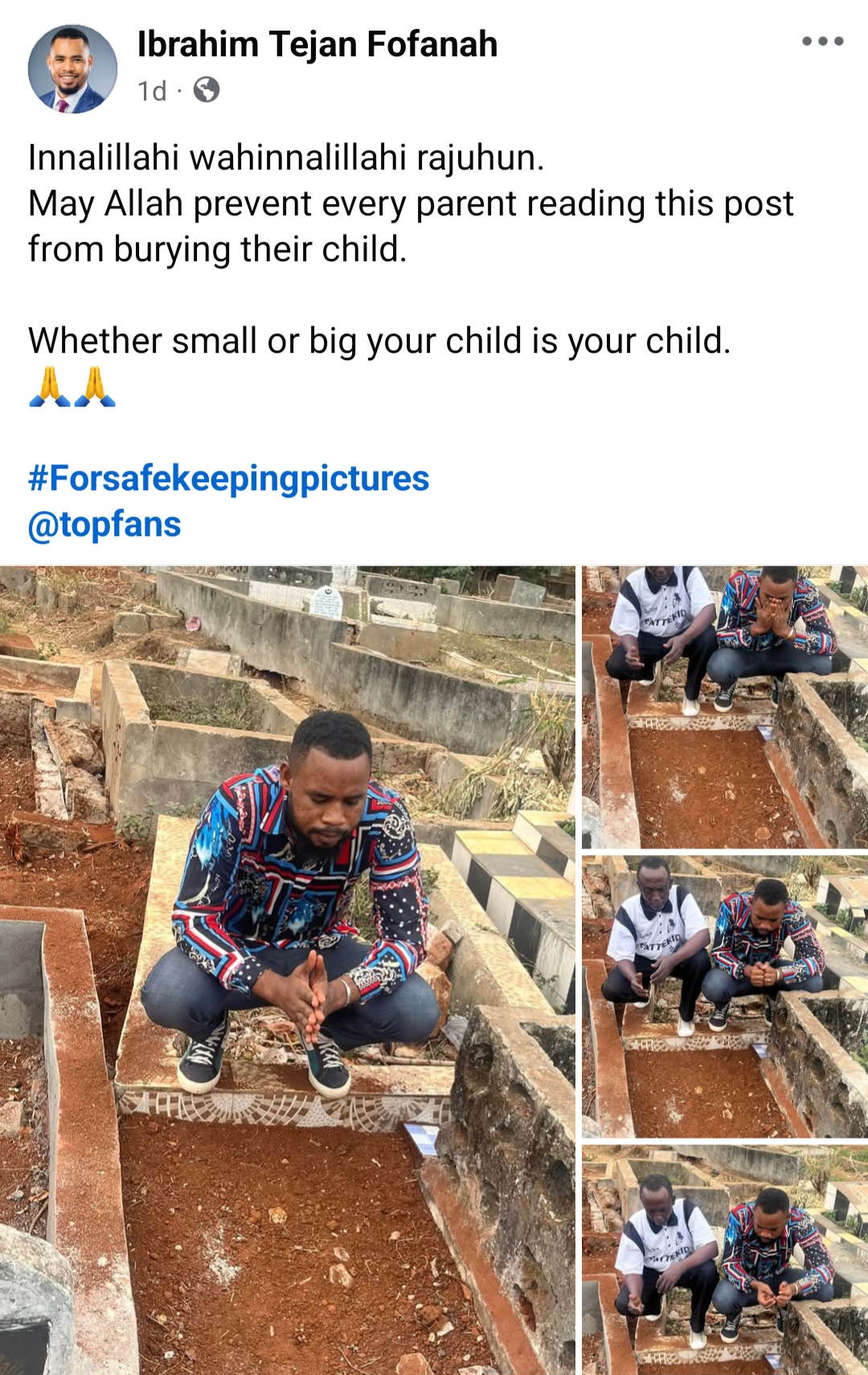Click 'Whether small or big' sentence

coord(379,341)
